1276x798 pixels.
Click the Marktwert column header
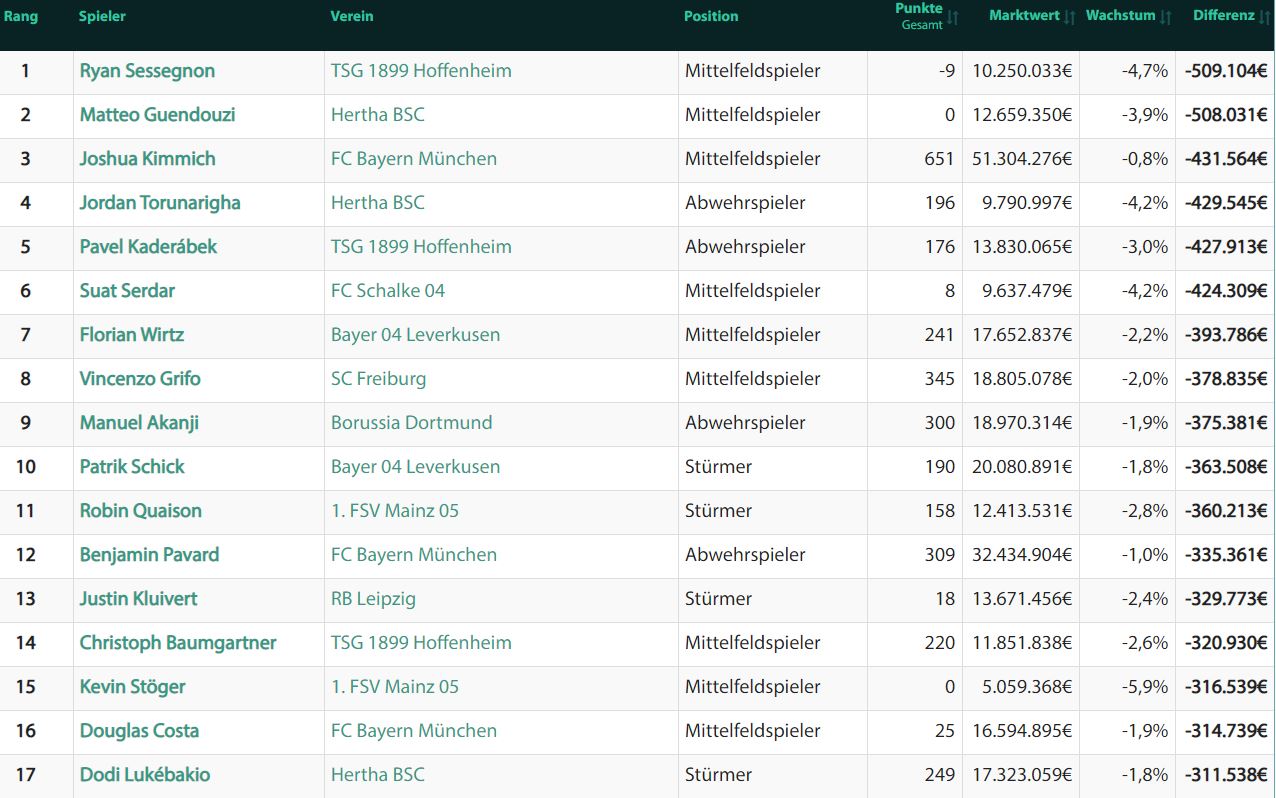click(1024, 16)
